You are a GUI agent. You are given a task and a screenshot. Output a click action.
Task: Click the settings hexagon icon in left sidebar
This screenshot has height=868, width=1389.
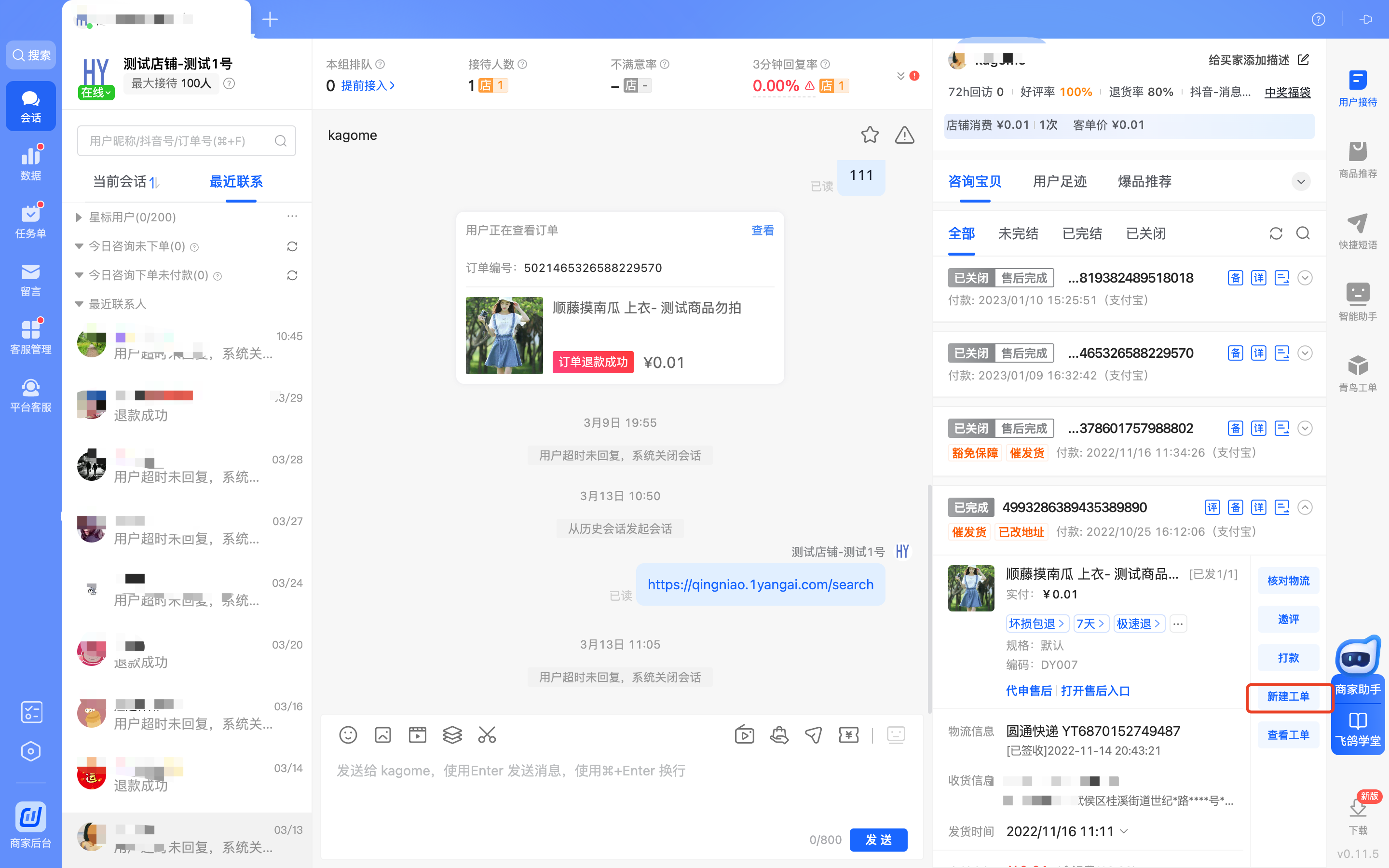31,751
